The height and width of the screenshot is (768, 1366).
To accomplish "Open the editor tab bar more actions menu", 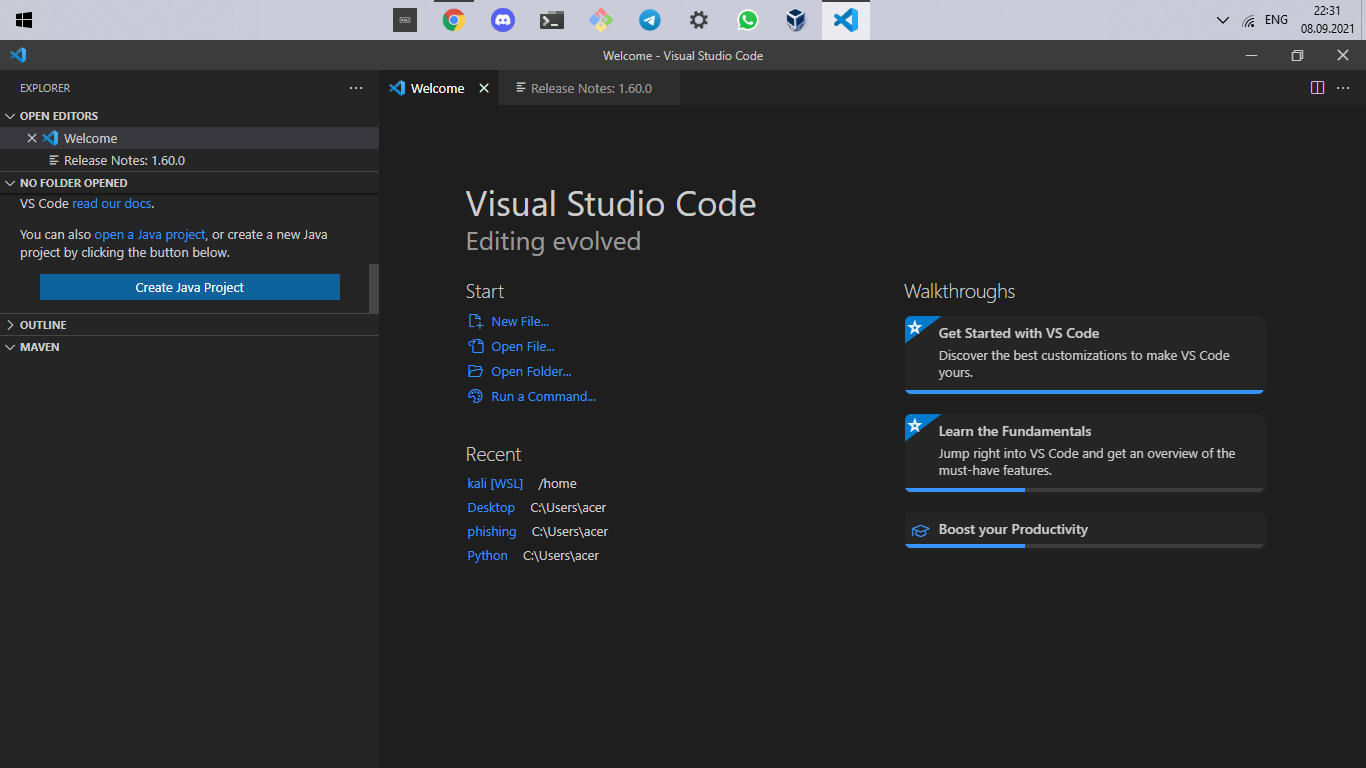I will (1343, 88).
